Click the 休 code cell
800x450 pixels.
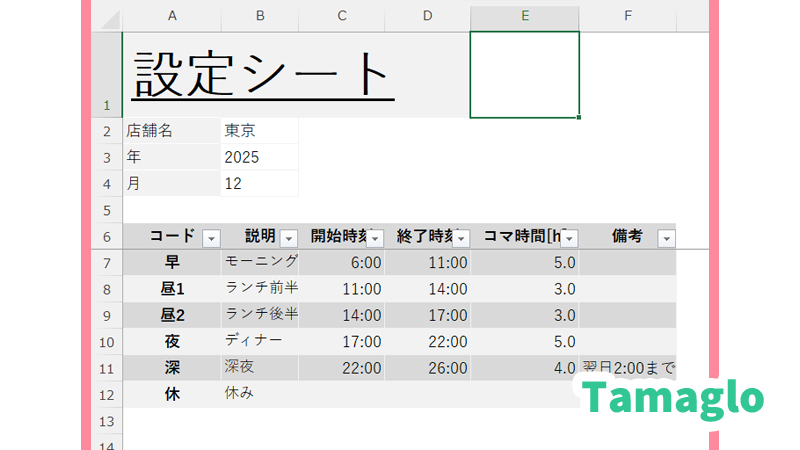172,394
